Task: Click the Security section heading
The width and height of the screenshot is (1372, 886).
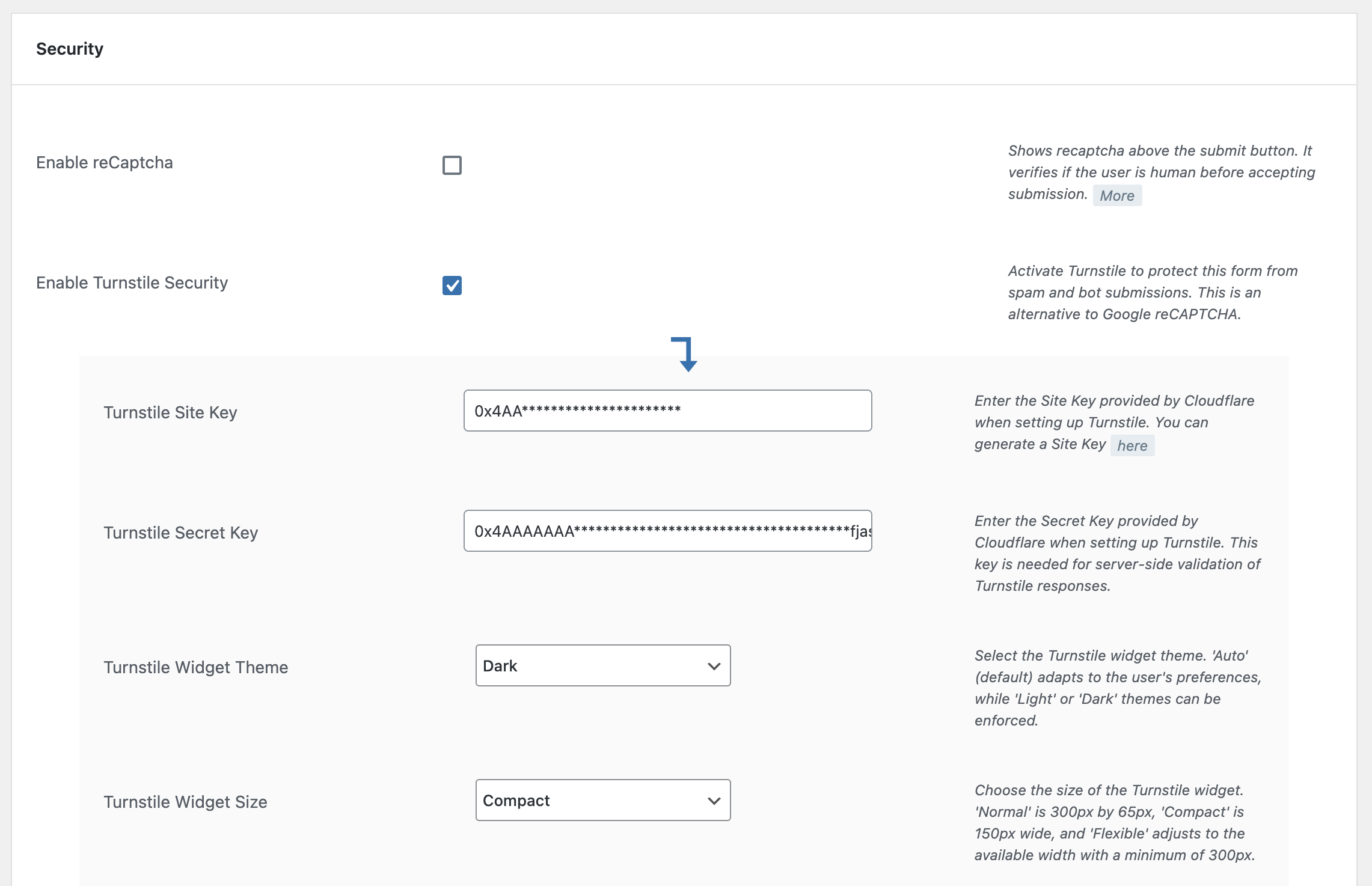Action: tap(70, 49)
